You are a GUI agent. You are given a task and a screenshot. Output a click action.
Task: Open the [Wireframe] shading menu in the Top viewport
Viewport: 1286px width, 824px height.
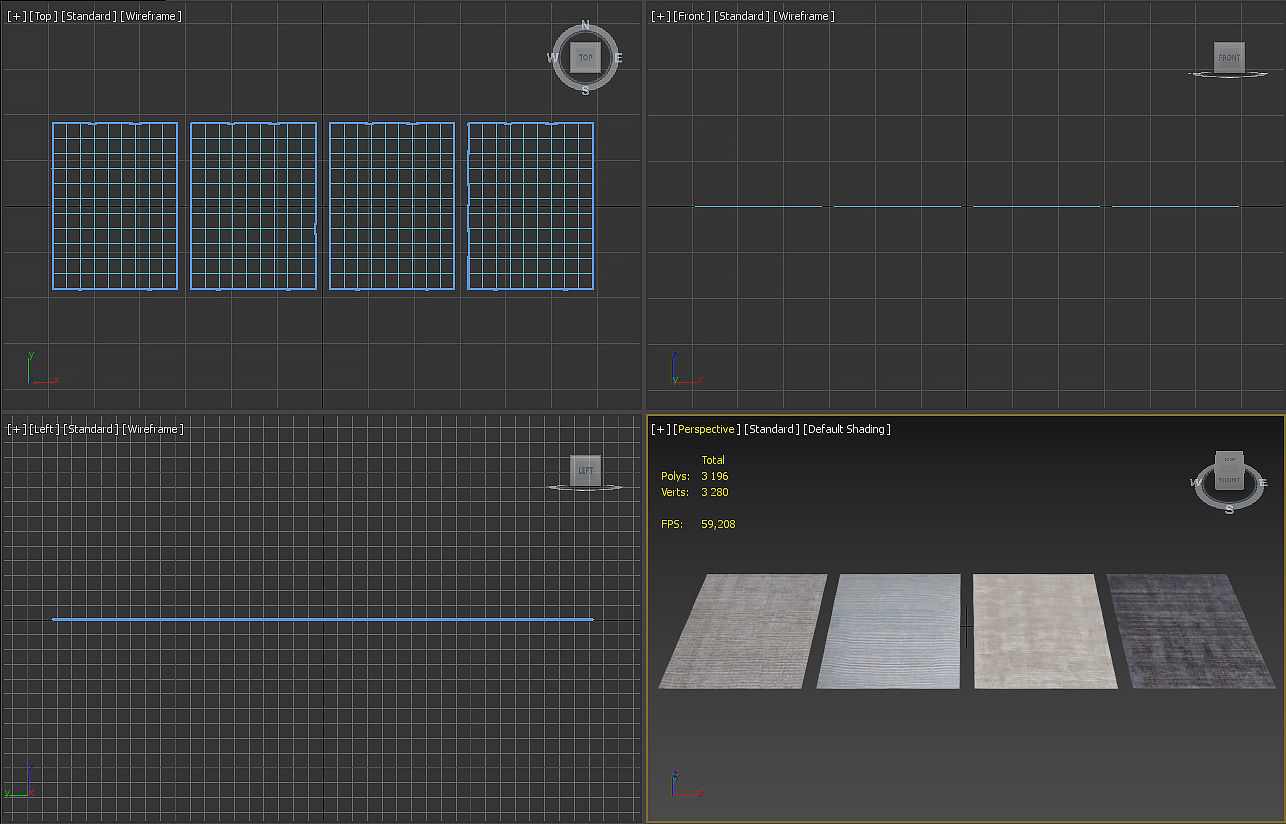point(151,16)
